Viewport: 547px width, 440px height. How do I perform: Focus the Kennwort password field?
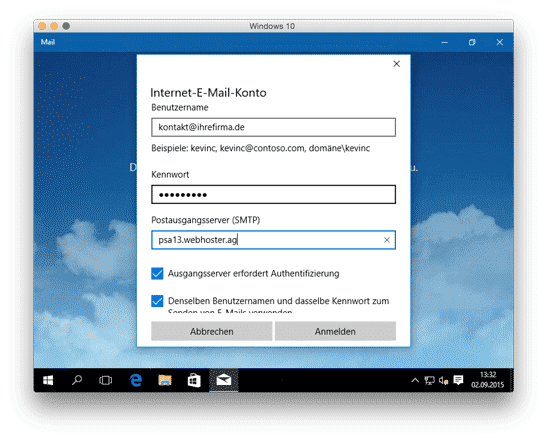point(274,195)
